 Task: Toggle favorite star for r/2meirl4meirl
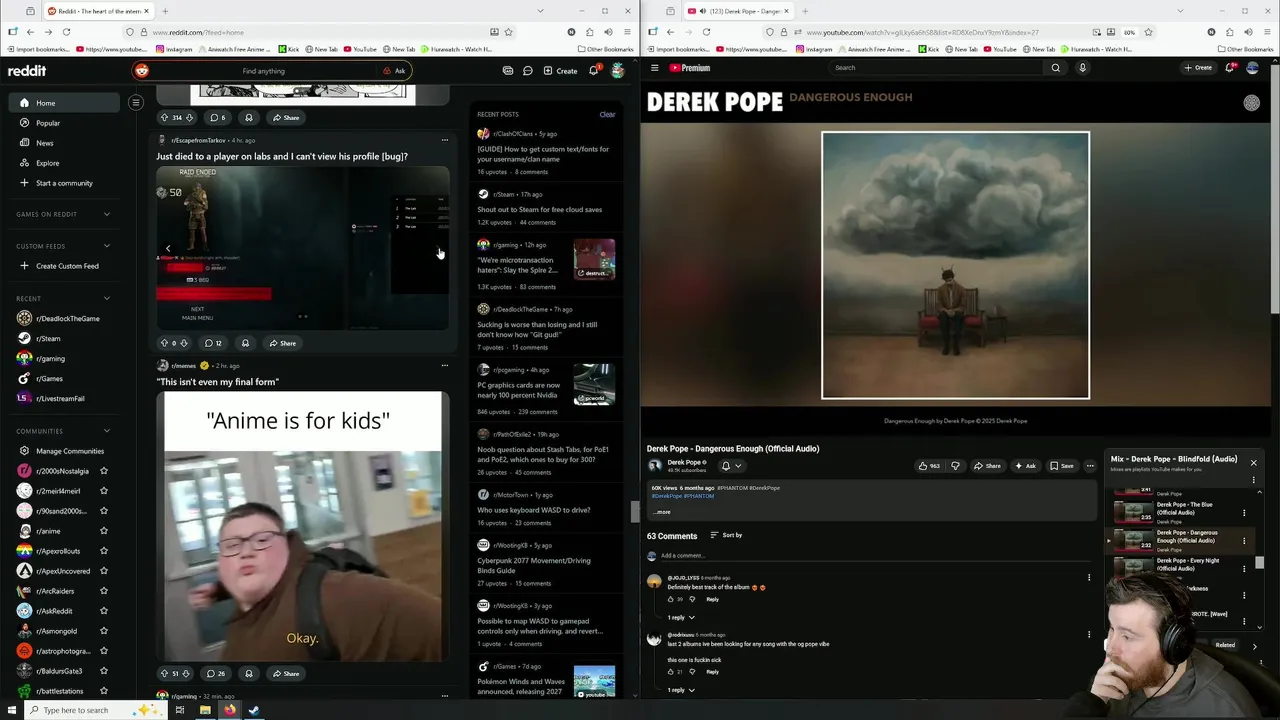click(104, 491)
